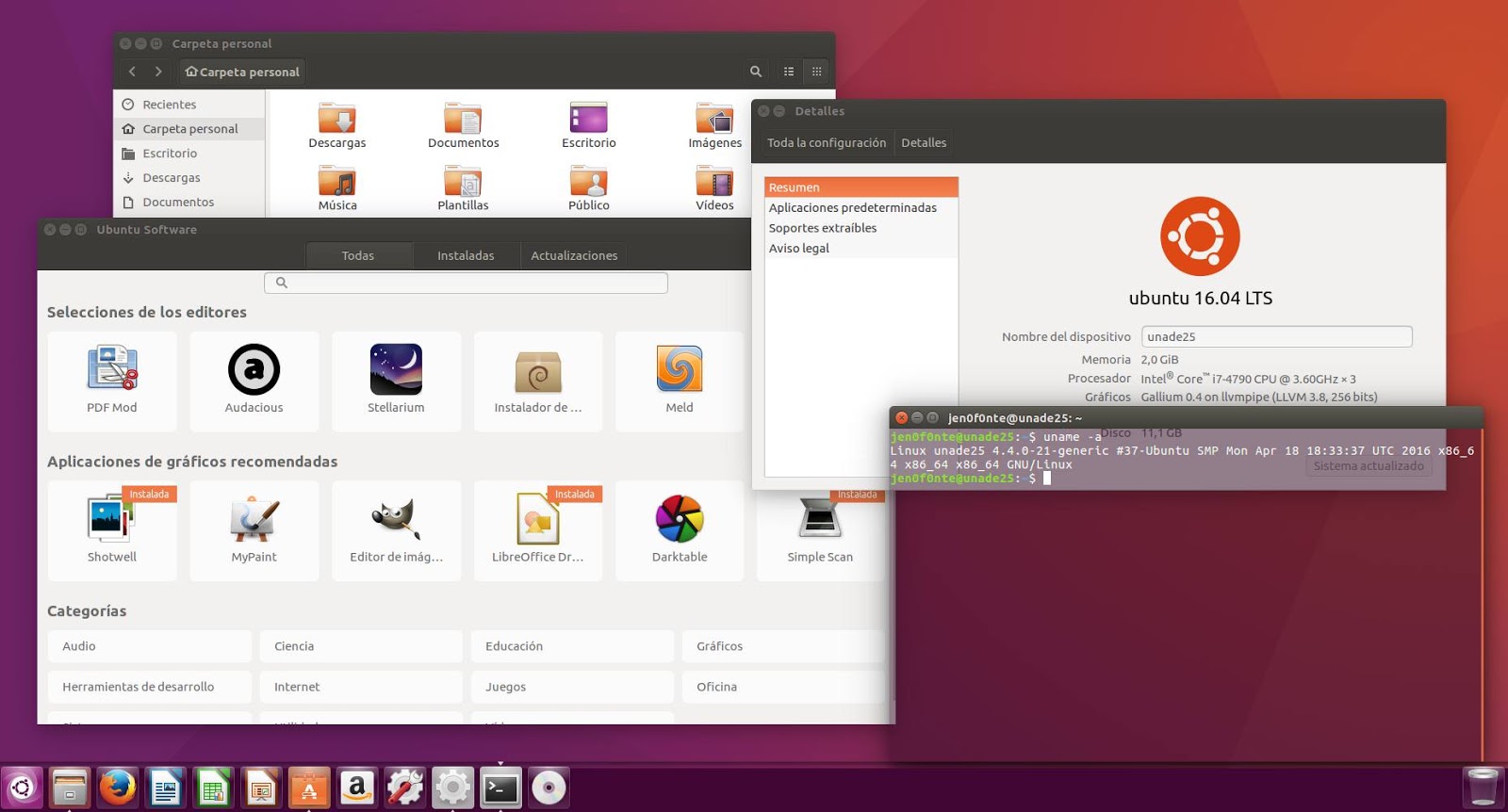Open Darktable app tile

click(x=680, y=530)
